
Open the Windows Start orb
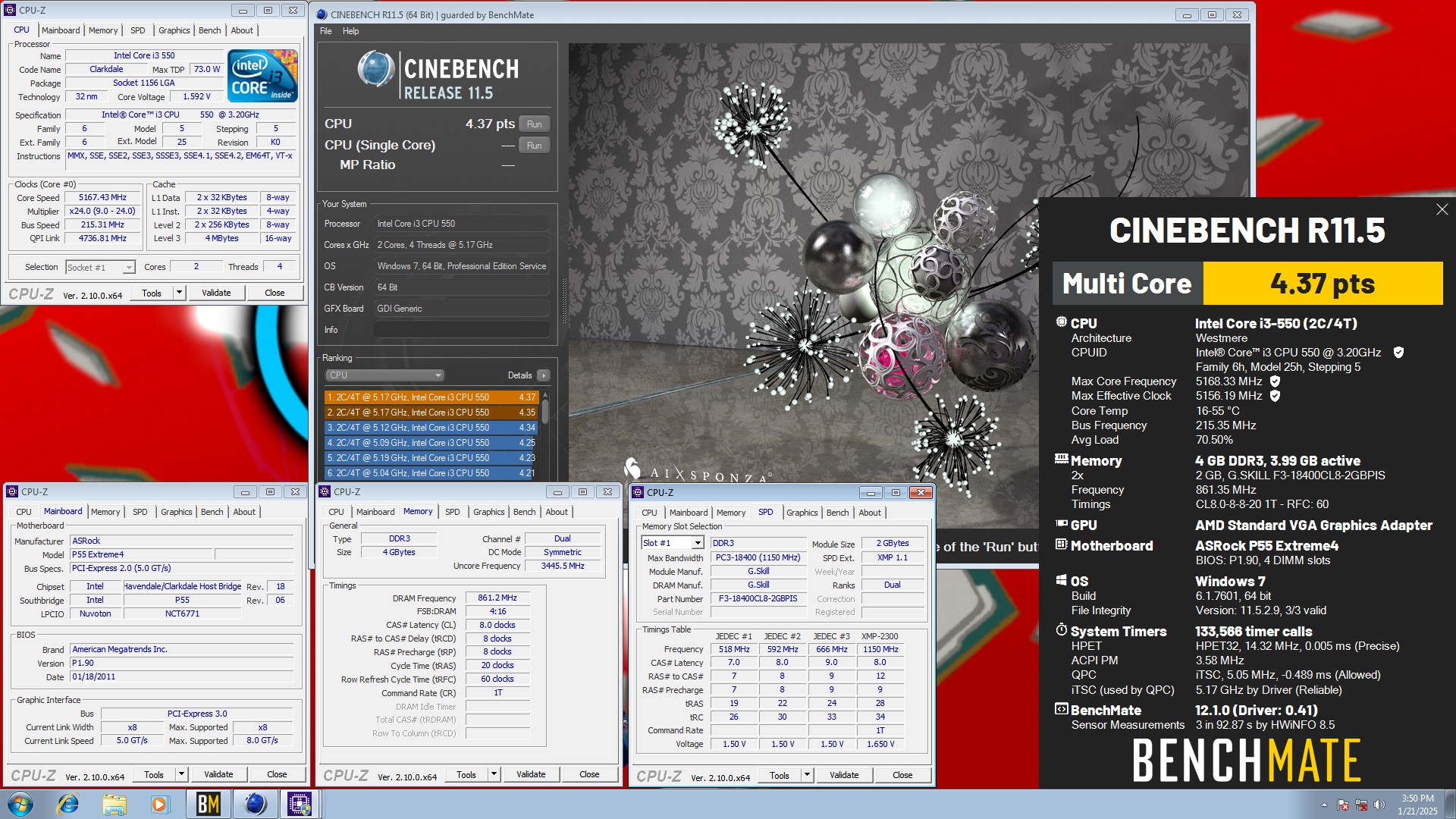20,804
